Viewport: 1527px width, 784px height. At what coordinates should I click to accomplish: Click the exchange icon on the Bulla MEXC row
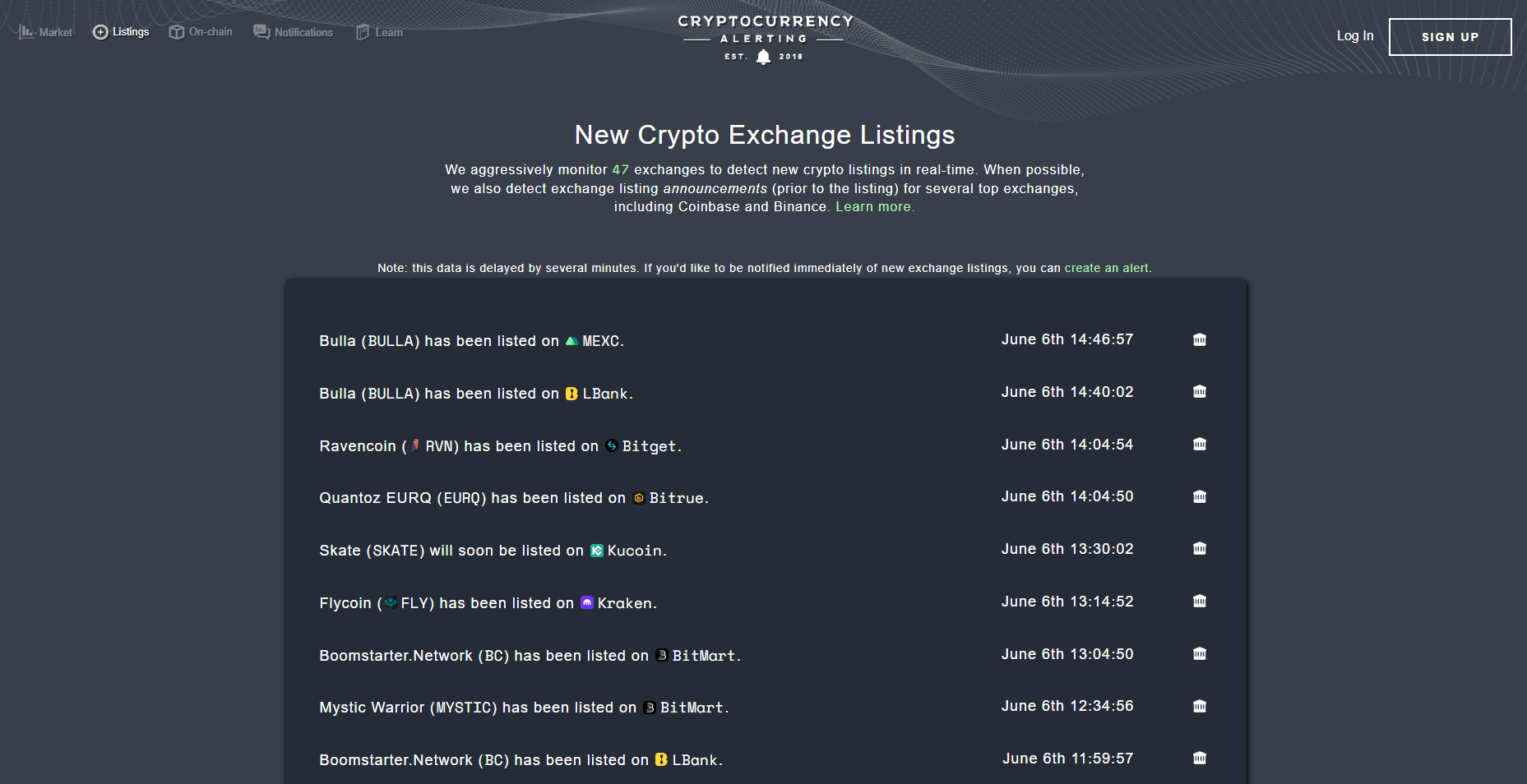point(1199,339)
